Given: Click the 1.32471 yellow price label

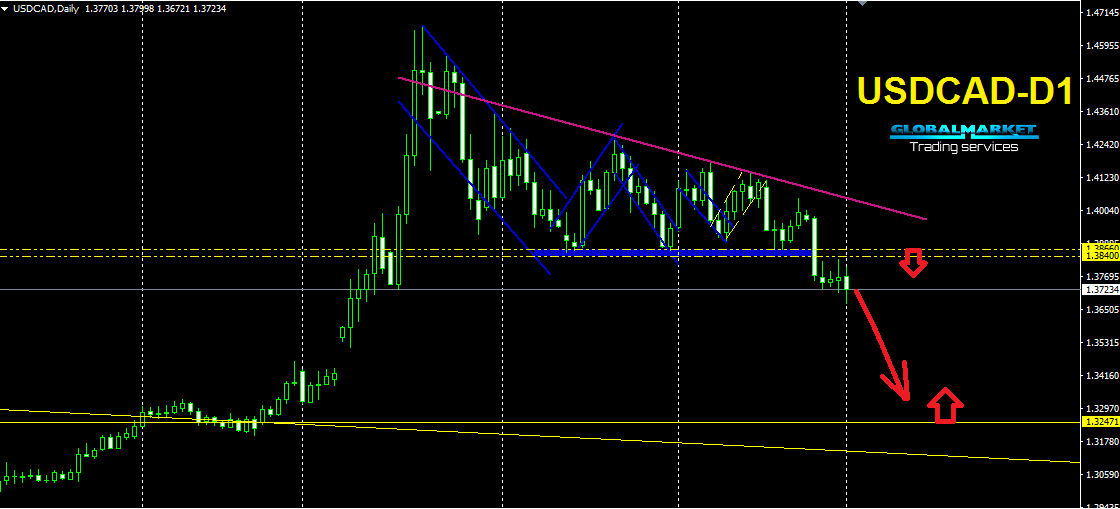Looking at the screenshot, I should coord(1100,423).
